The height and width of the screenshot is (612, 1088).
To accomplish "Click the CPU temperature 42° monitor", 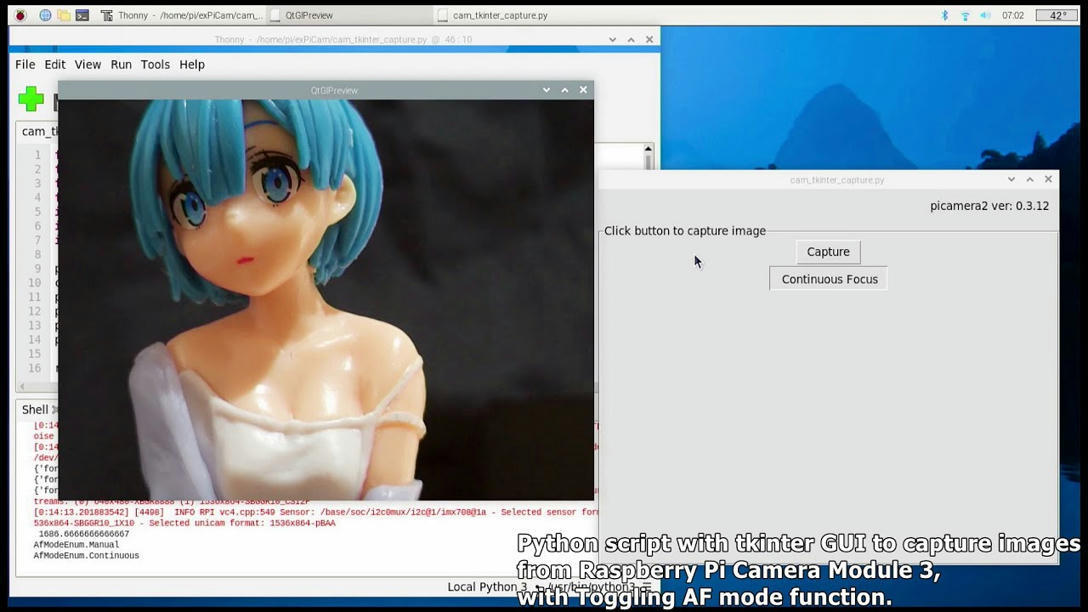I will point(1057,15).
